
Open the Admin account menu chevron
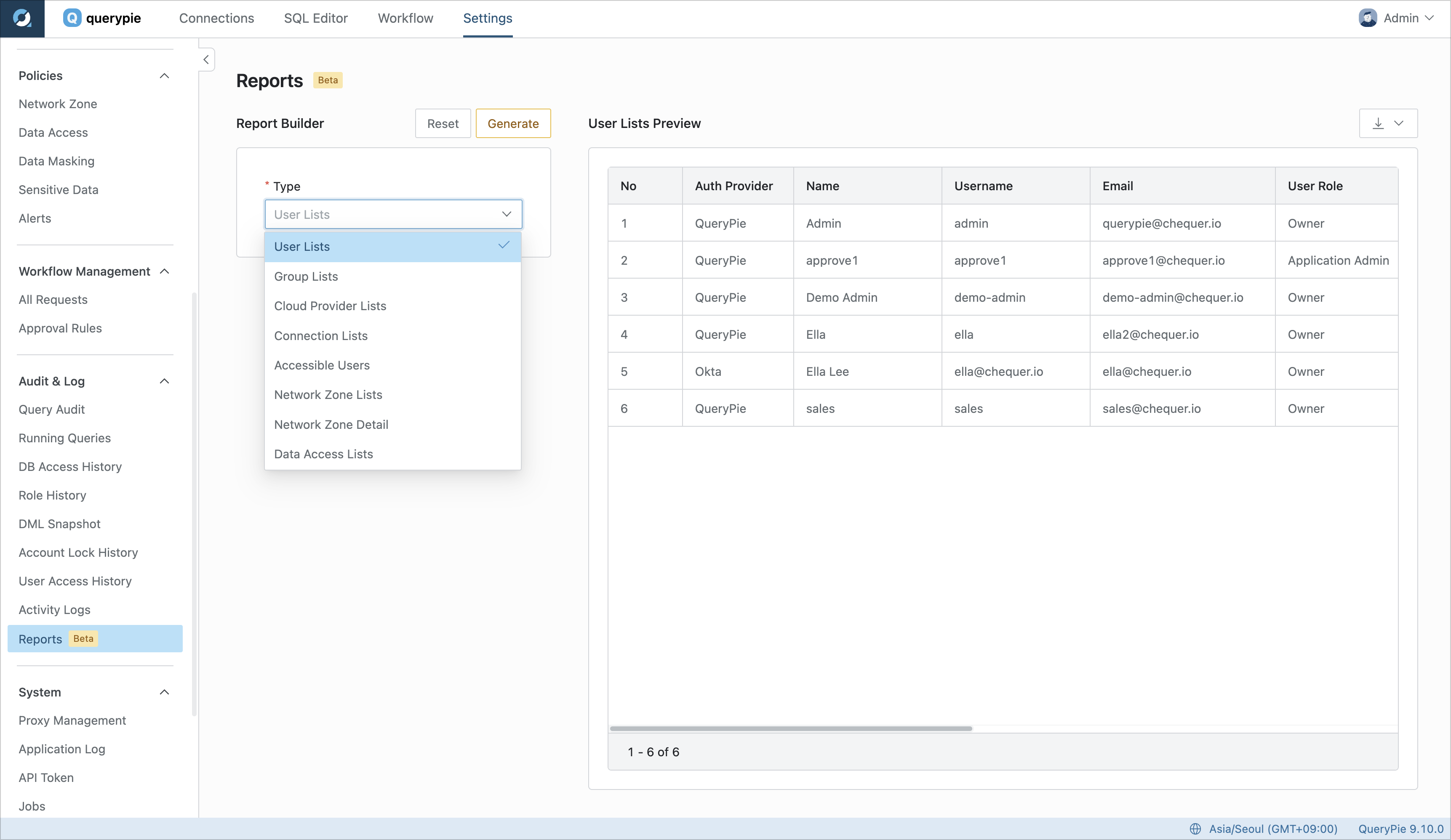pyautogui.click(x=1430, y=18)
